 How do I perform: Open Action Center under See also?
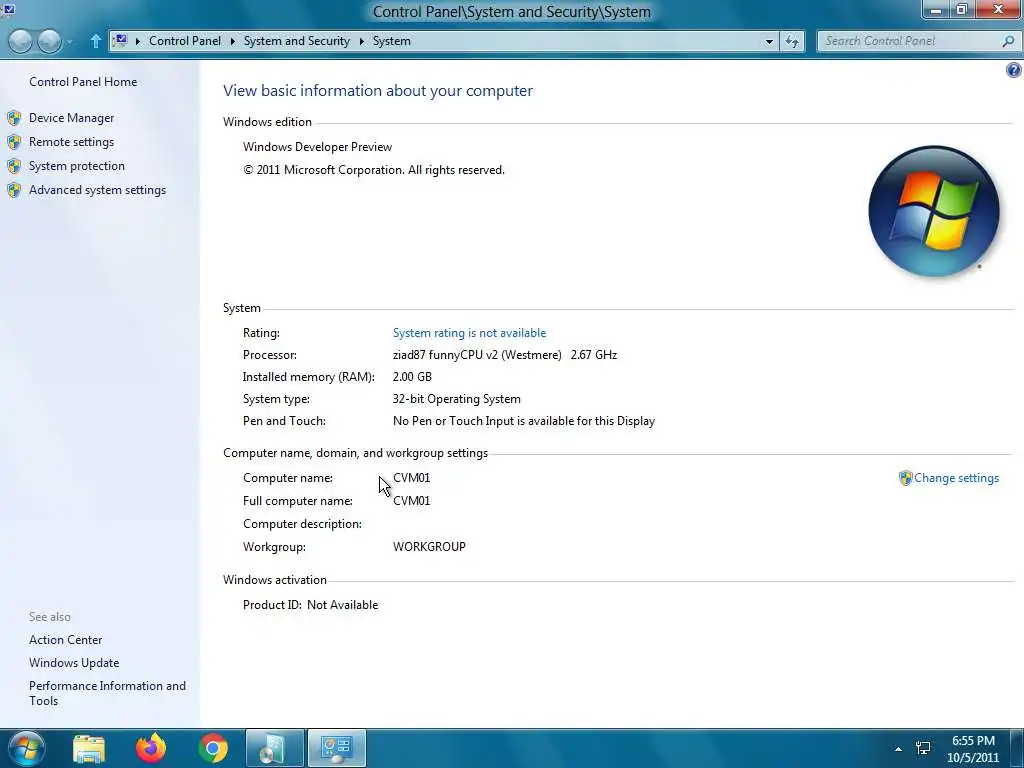pyautogui.click(x=65, y=640)
